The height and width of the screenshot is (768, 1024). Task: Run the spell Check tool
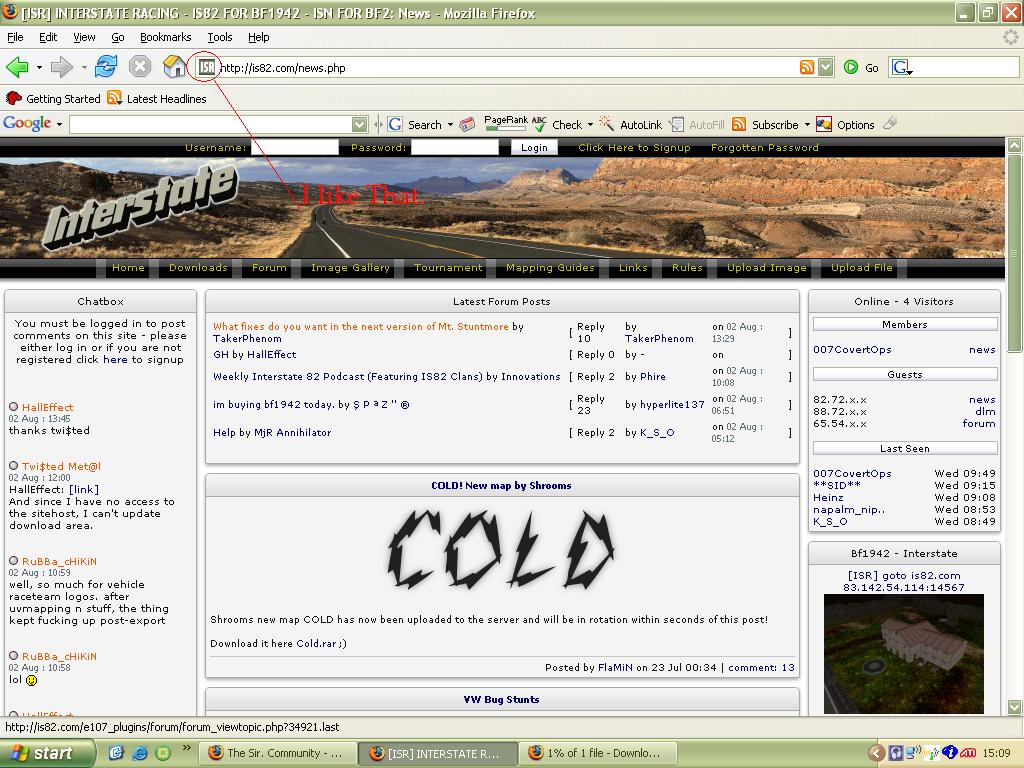coord(557,124)
